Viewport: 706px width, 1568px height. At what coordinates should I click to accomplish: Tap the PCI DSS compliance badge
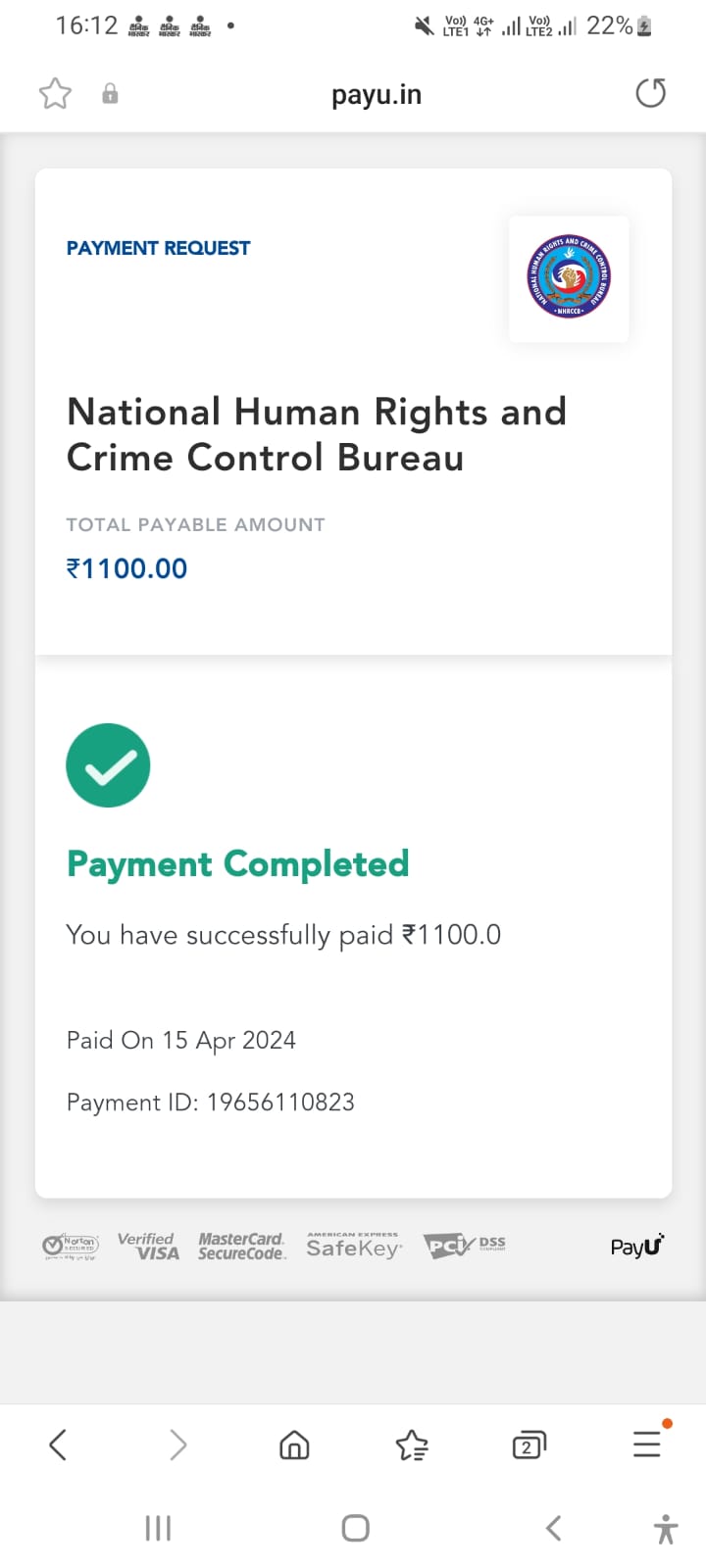pyautogui.click(x=465, y=1246)
